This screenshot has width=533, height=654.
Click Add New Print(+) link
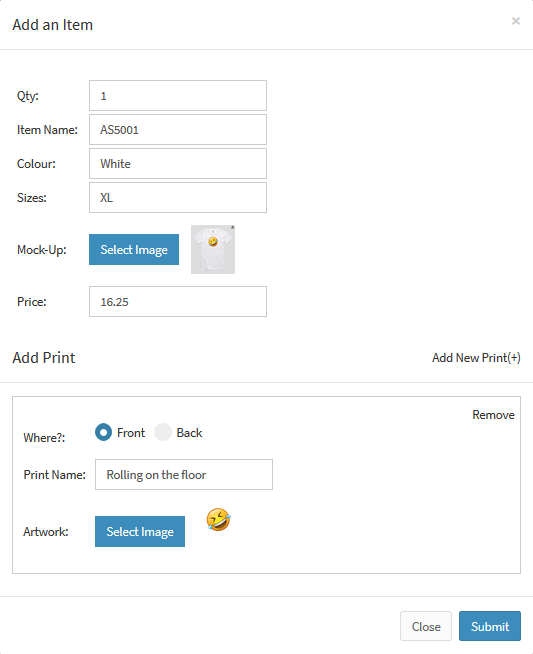tap(476, 358)
